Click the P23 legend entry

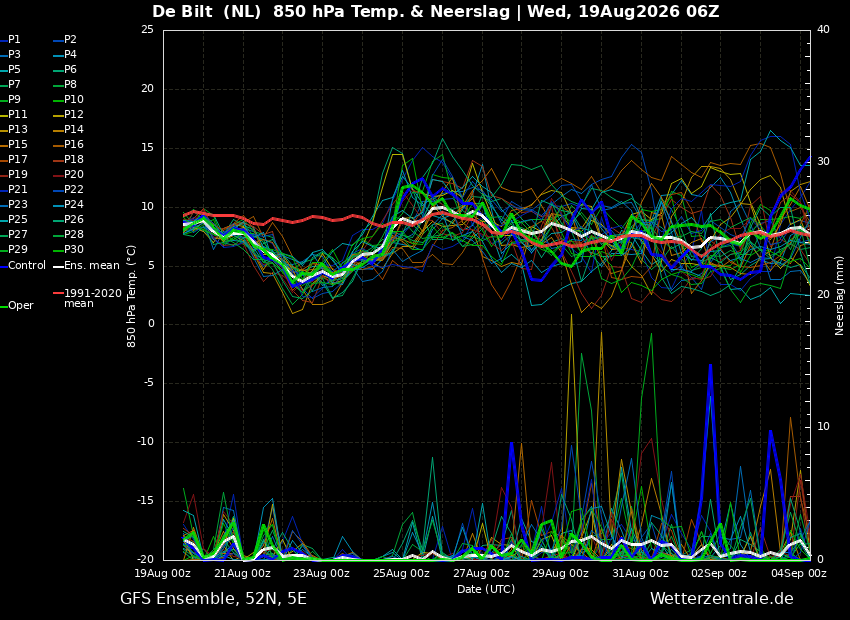(14, 205)
